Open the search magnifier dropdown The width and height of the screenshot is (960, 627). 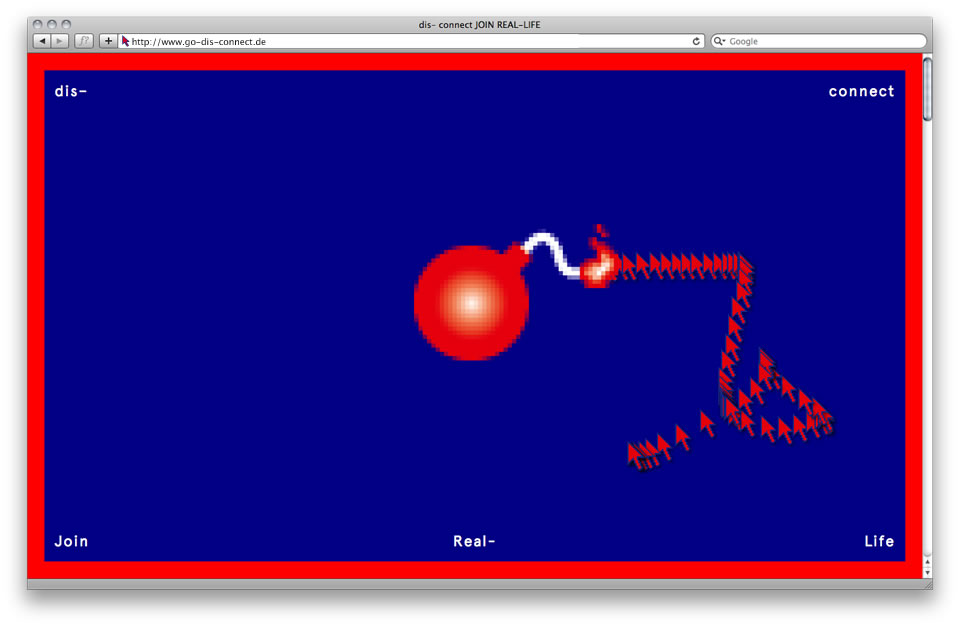[x=719, y=41]
